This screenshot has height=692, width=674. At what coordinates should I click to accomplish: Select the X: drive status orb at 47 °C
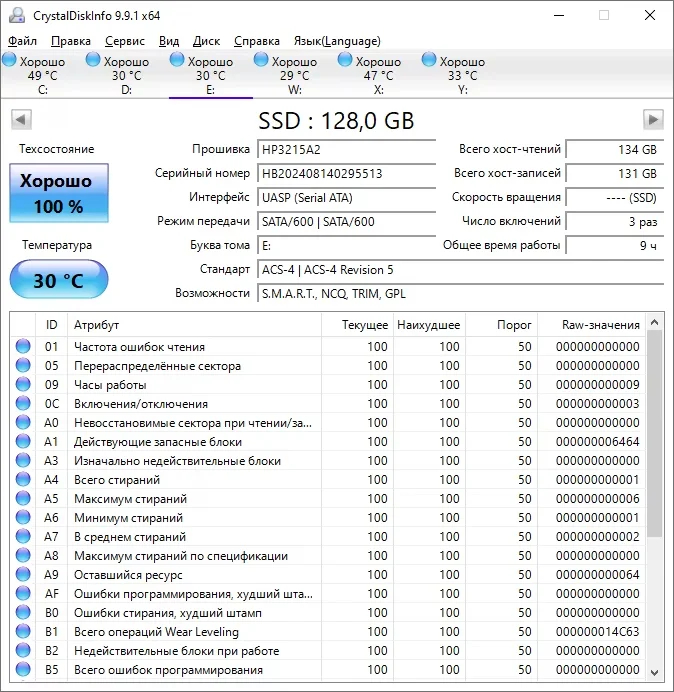[345, 60]
